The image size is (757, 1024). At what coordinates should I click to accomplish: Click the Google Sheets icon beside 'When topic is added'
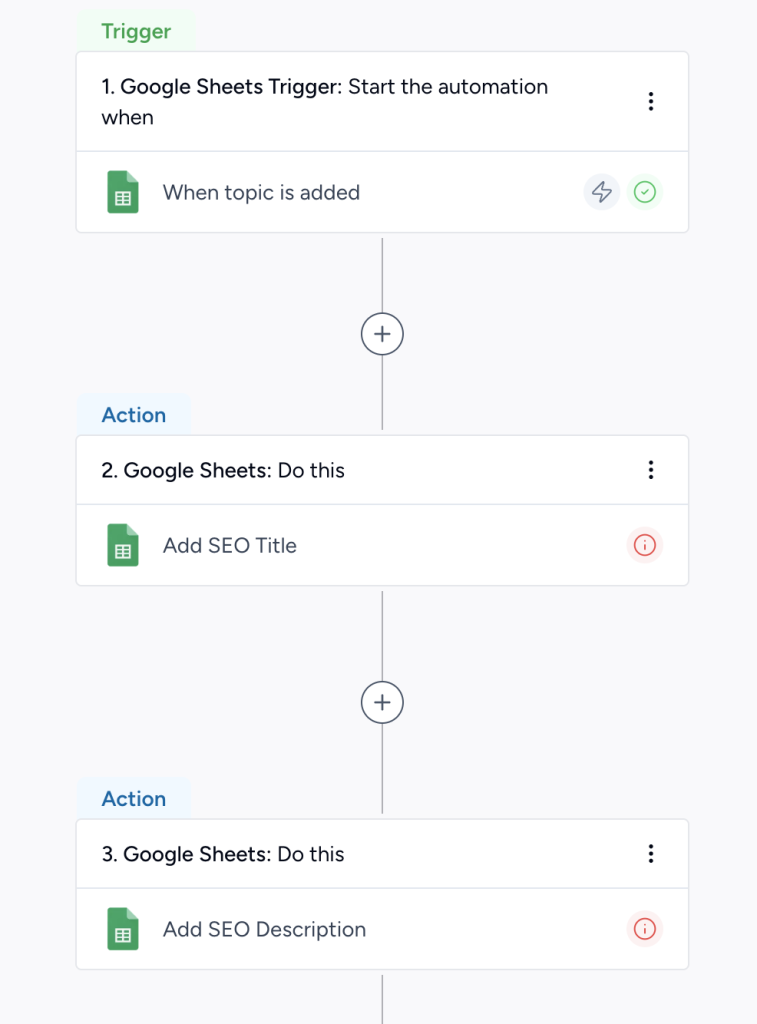pos(122,192)
